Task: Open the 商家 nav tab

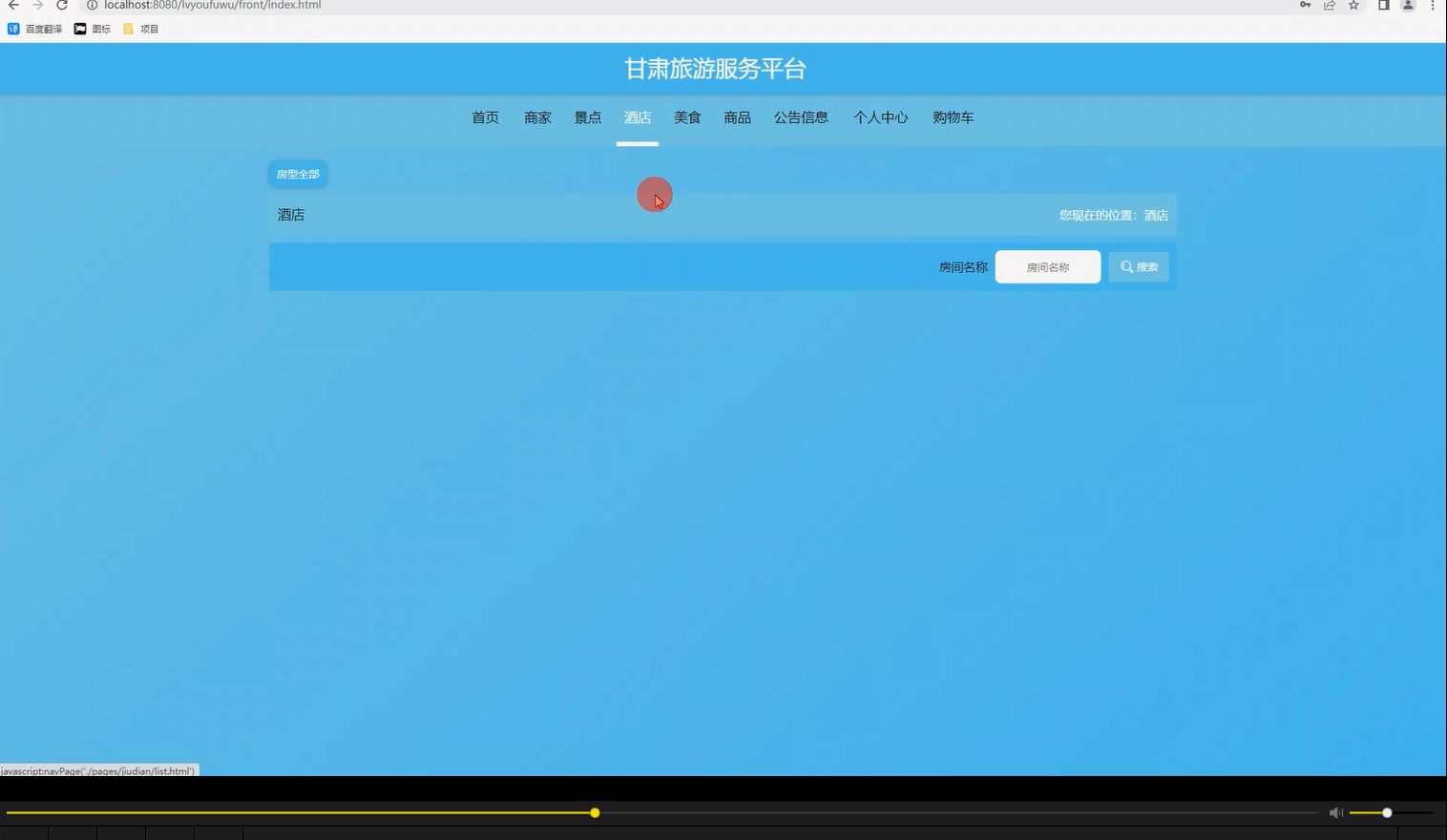Action: pyautogui.click(x=537, y=117)
